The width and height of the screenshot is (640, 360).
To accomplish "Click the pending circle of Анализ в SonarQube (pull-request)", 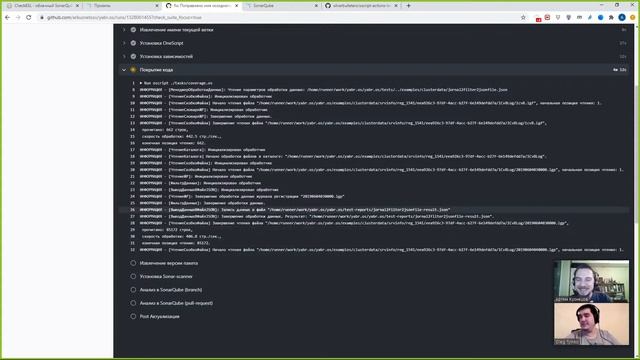I will (x=133, y=303).
